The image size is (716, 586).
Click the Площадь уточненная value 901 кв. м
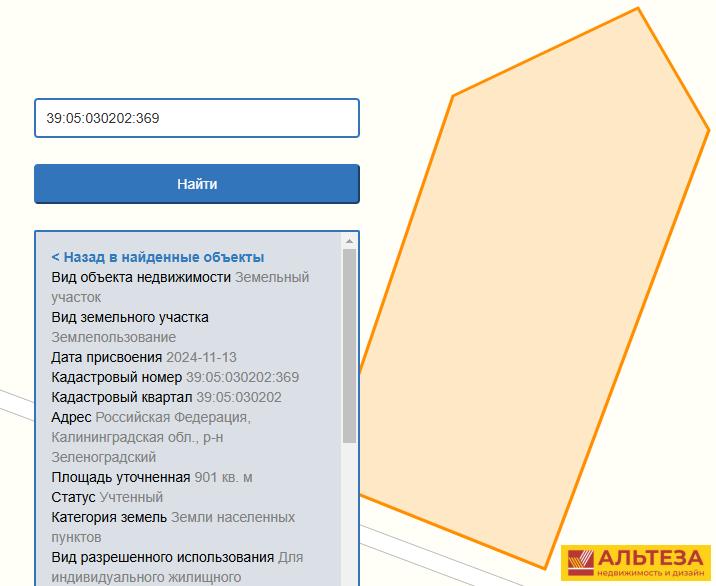pos(223,477)
